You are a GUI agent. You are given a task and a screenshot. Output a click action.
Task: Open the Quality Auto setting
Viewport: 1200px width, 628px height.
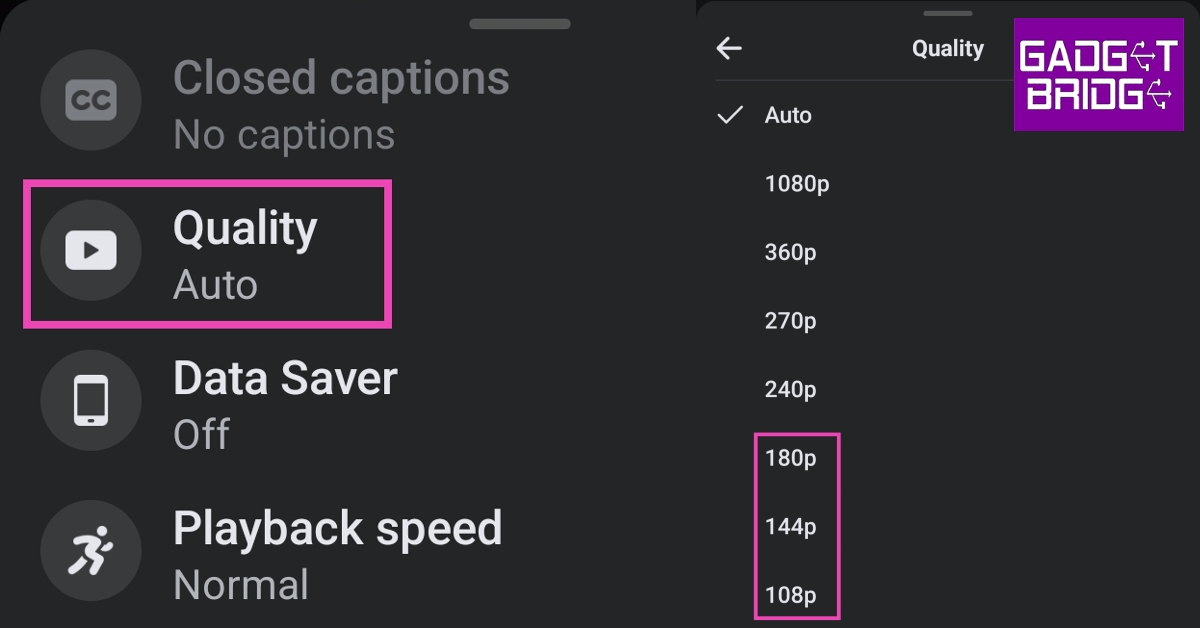(245, 254)
